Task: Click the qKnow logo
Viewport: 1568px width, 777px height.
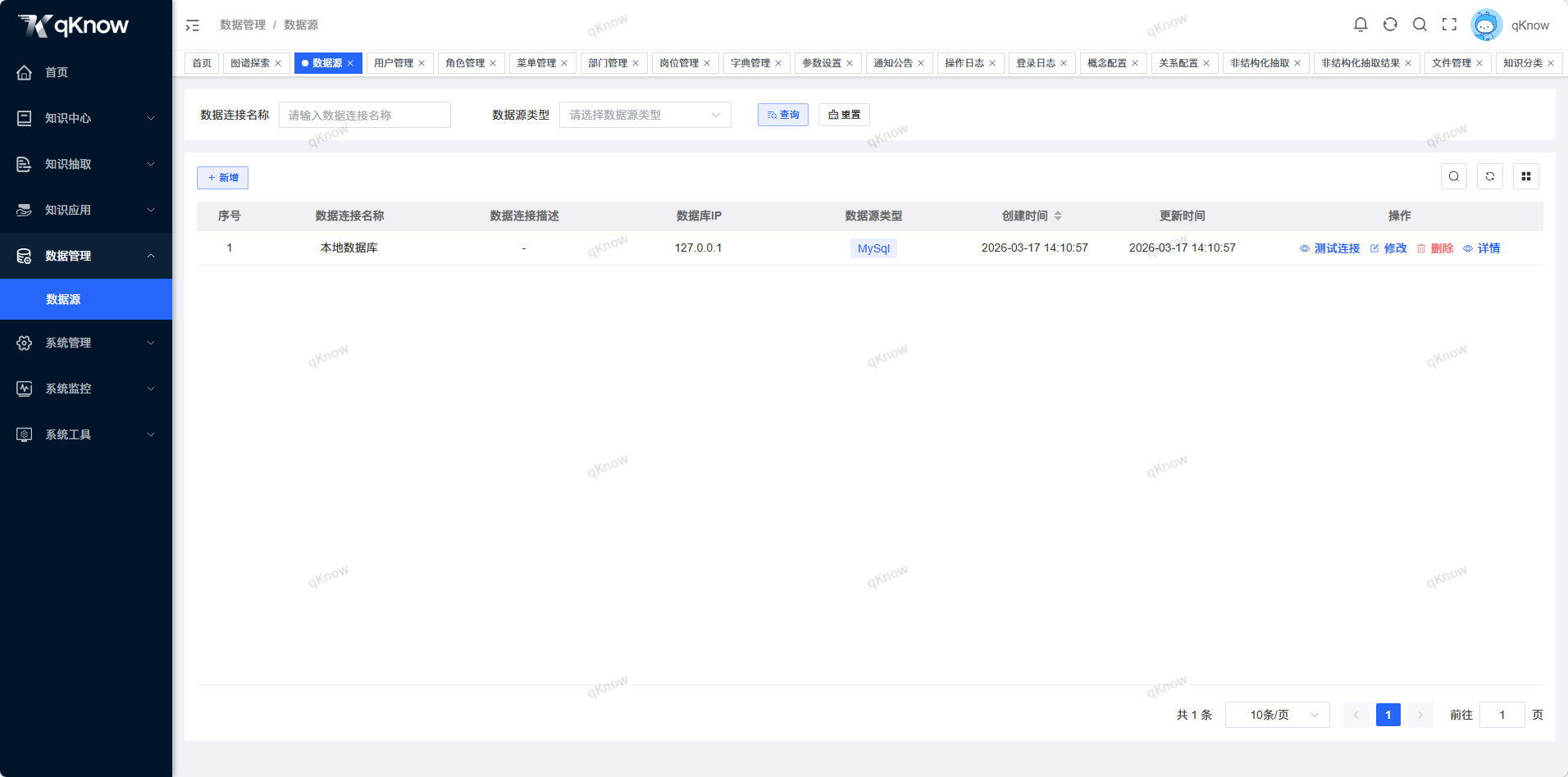Action: [73, 25]
